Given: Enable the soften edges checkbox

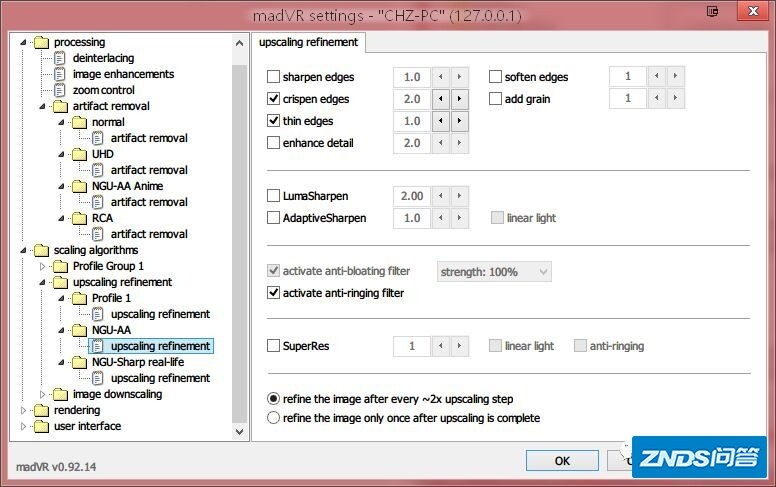Looking at the screenshot, I should [495, 77].
